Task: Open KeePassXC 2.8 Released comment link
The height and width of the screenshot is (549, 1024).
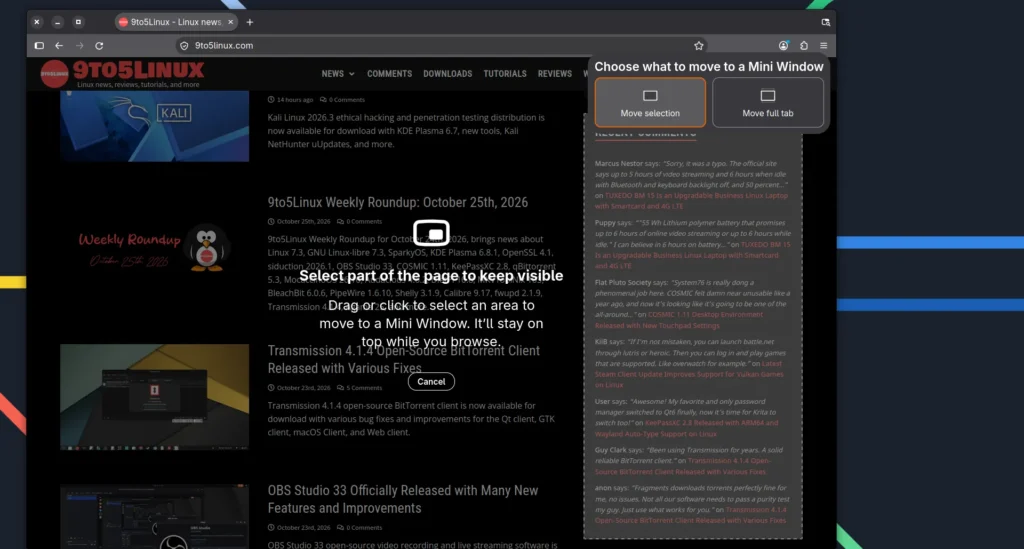Action: pyautogui.click(x=686, y=428)
